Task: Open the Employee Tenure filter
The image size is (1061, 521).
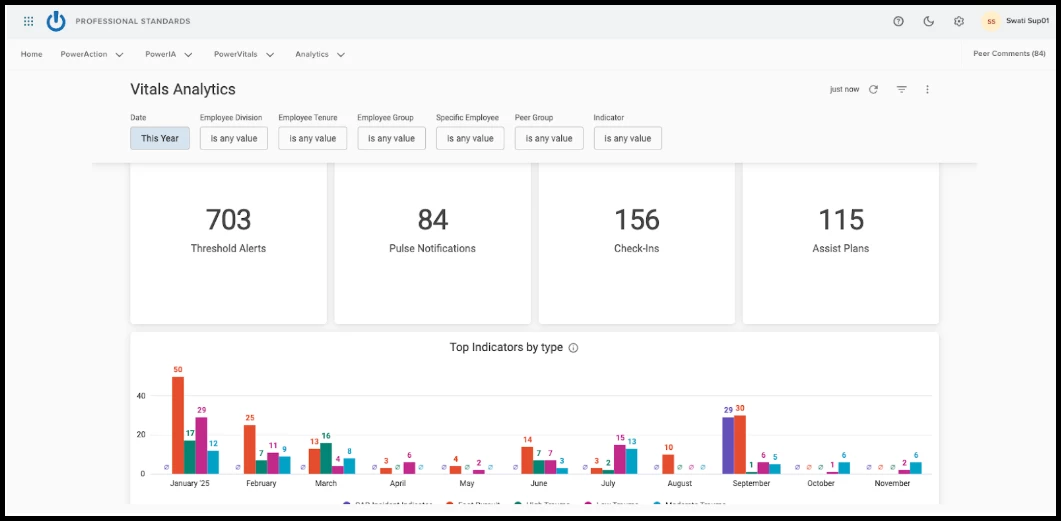Action: [x=313, y=138]
